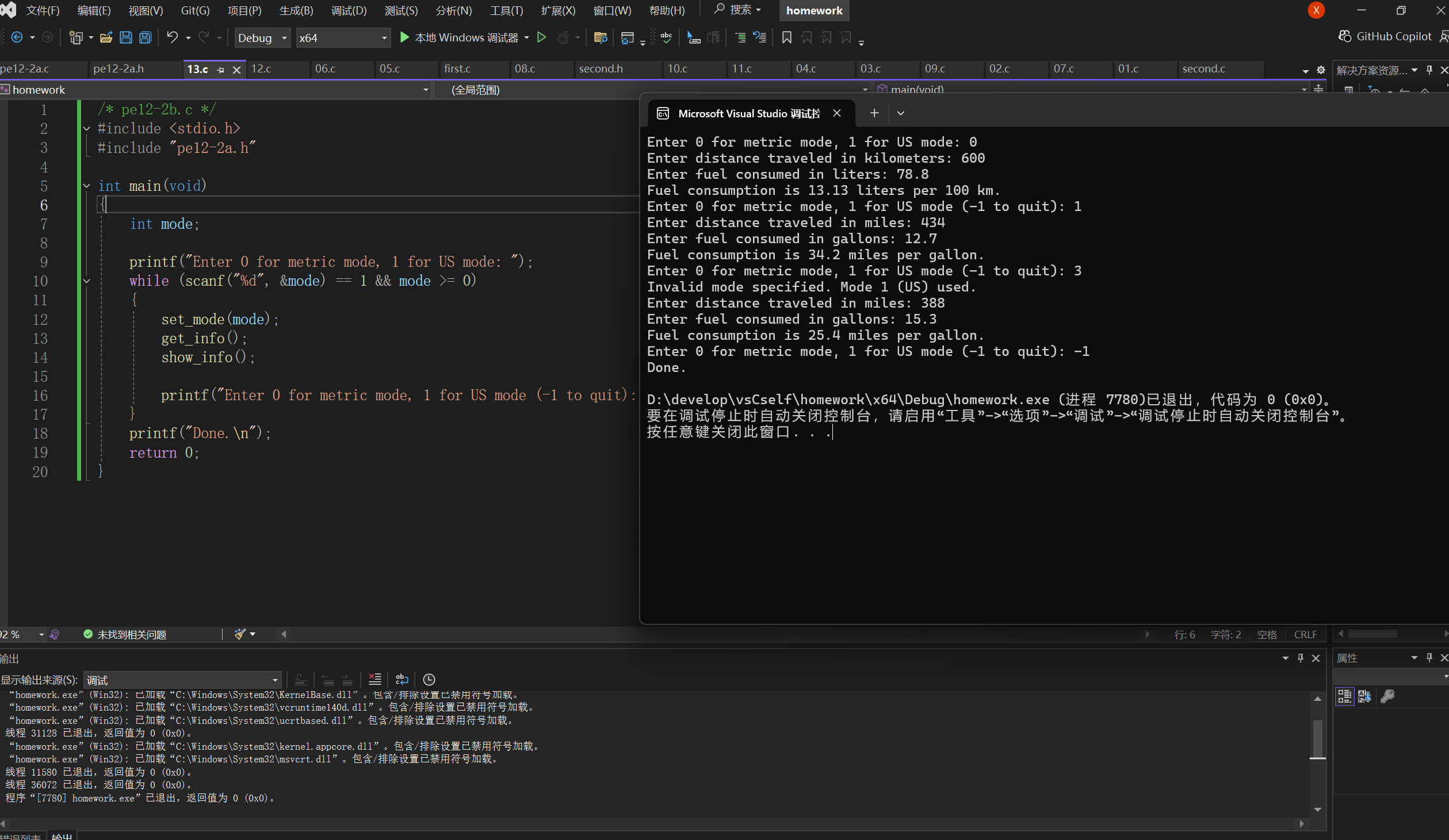Screen dimensions: 1449x840
Task: Toggle output timestamps clock icon
Action: pyautogui.click(x=429, y=680)
